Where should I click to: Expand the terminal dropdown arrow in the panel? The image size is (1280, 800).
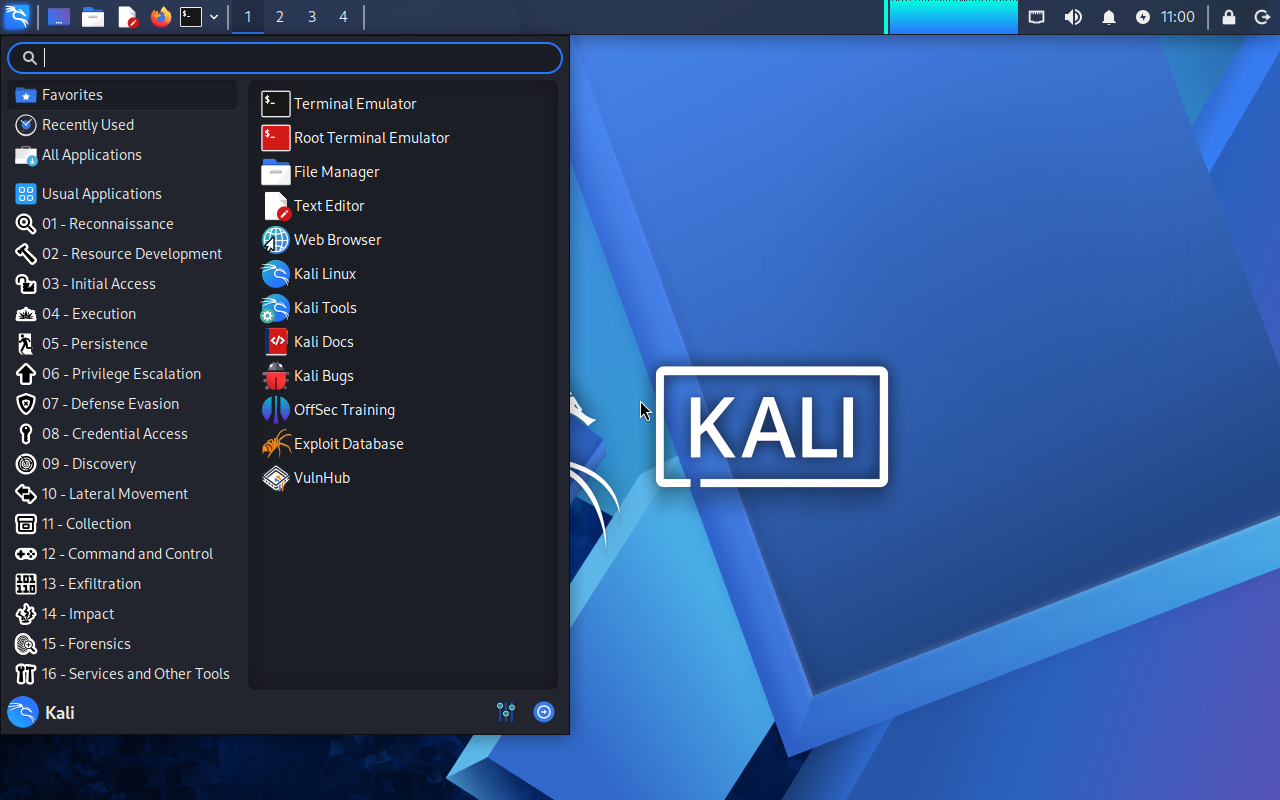click(x=214, y=17)
